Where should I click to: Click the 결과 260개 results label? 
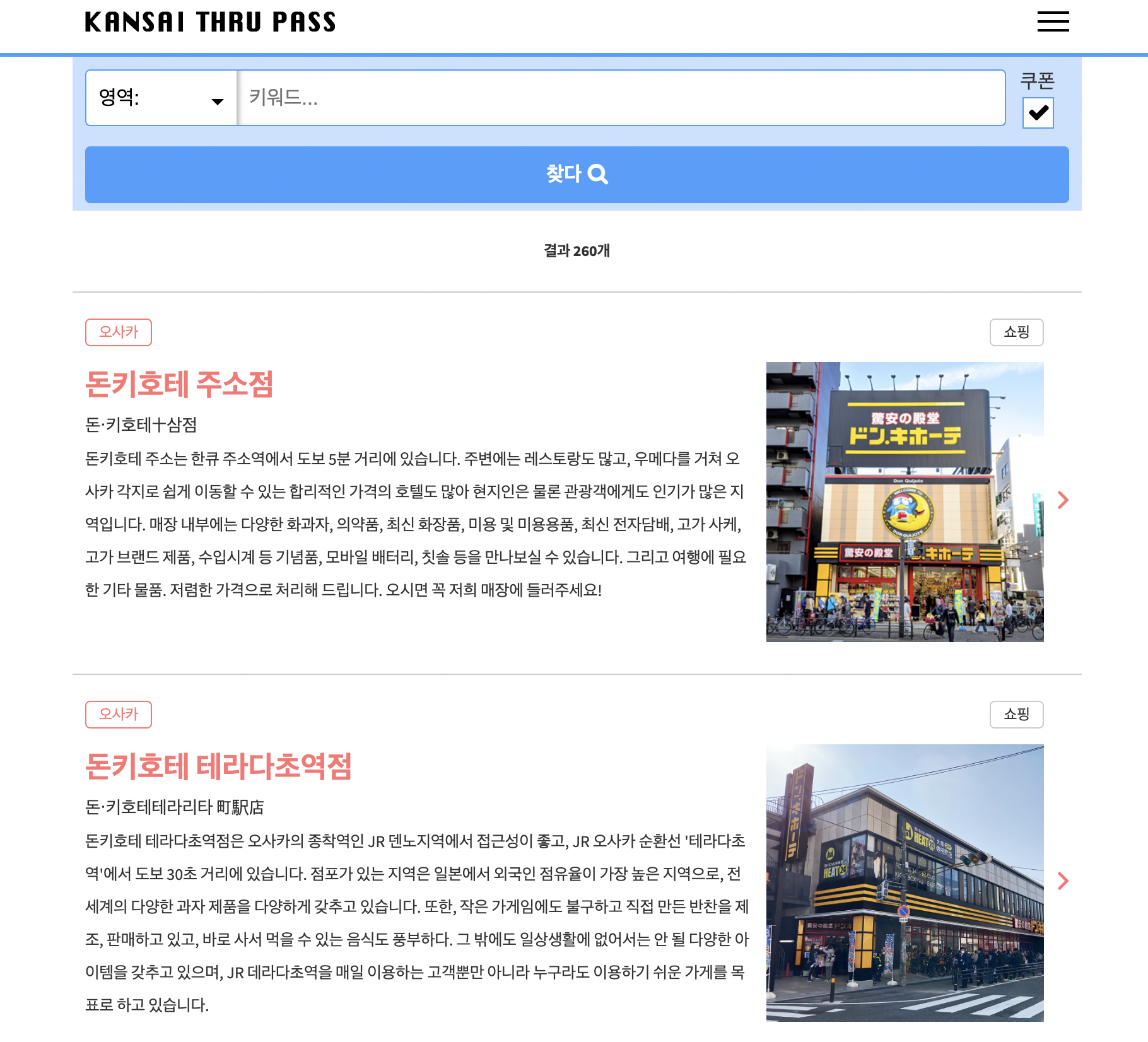pyautogui.click(x=577, y=251)
